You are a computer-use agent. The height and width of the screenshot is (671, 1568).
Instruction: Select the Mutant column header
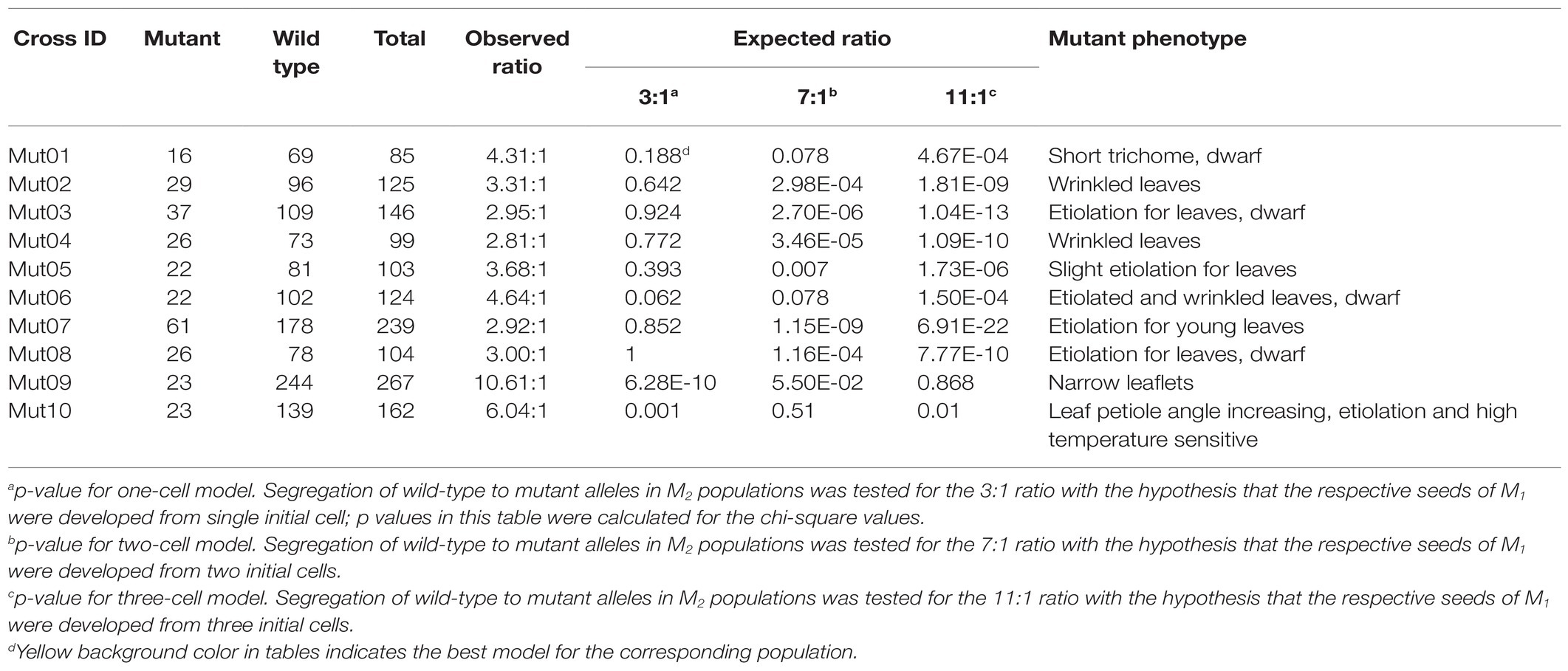coord(182,38)
